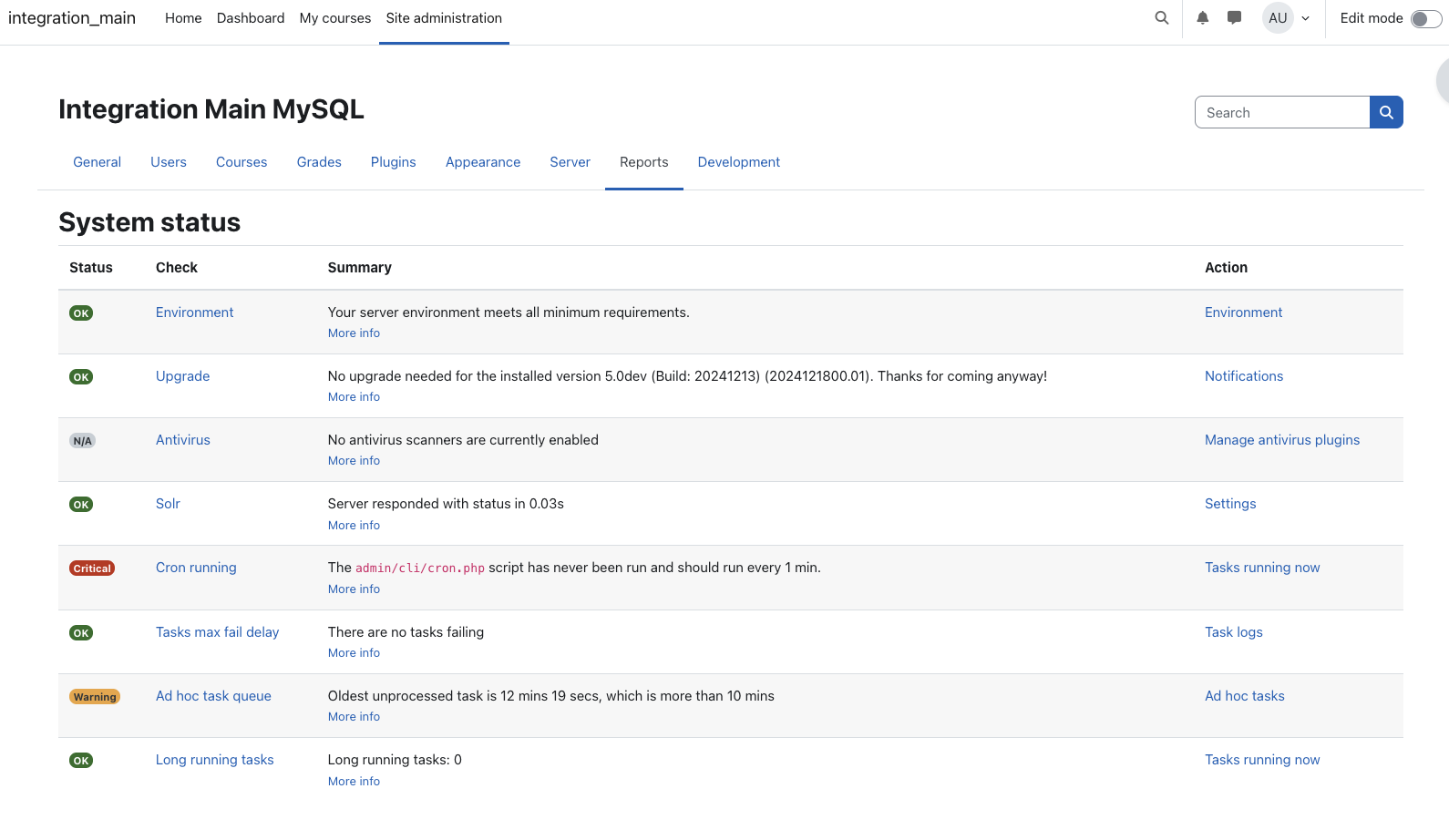This screenshot has width=1449, height=840.
Task: Click More info under Cron running summary
Action: [x=354, y=589]
